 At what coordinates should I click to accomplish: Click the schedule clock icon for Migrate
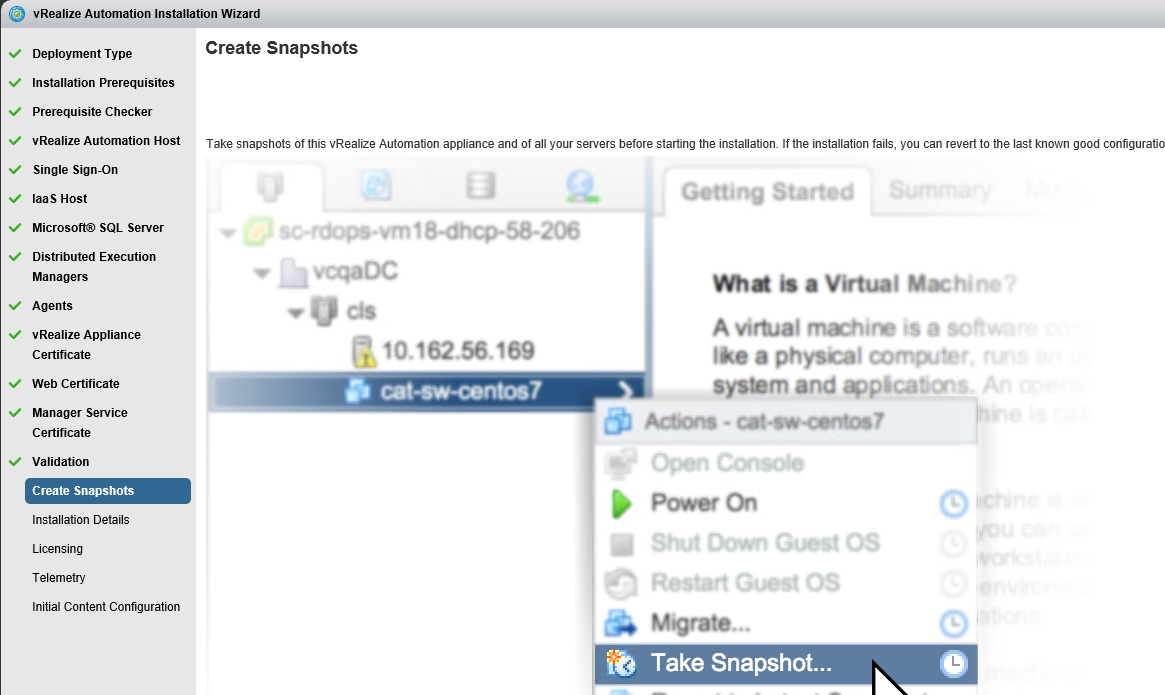click(953, 624)
